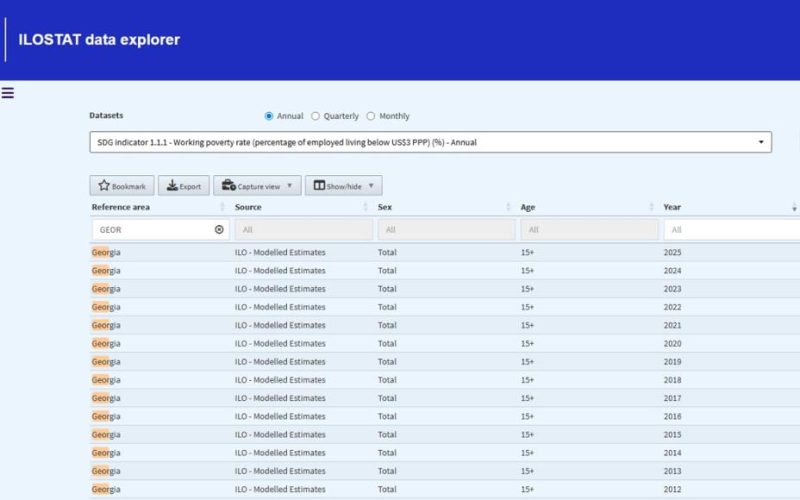Click the year 2021 cell
Viewport: 800px width, 500px height.
(672, 325)
